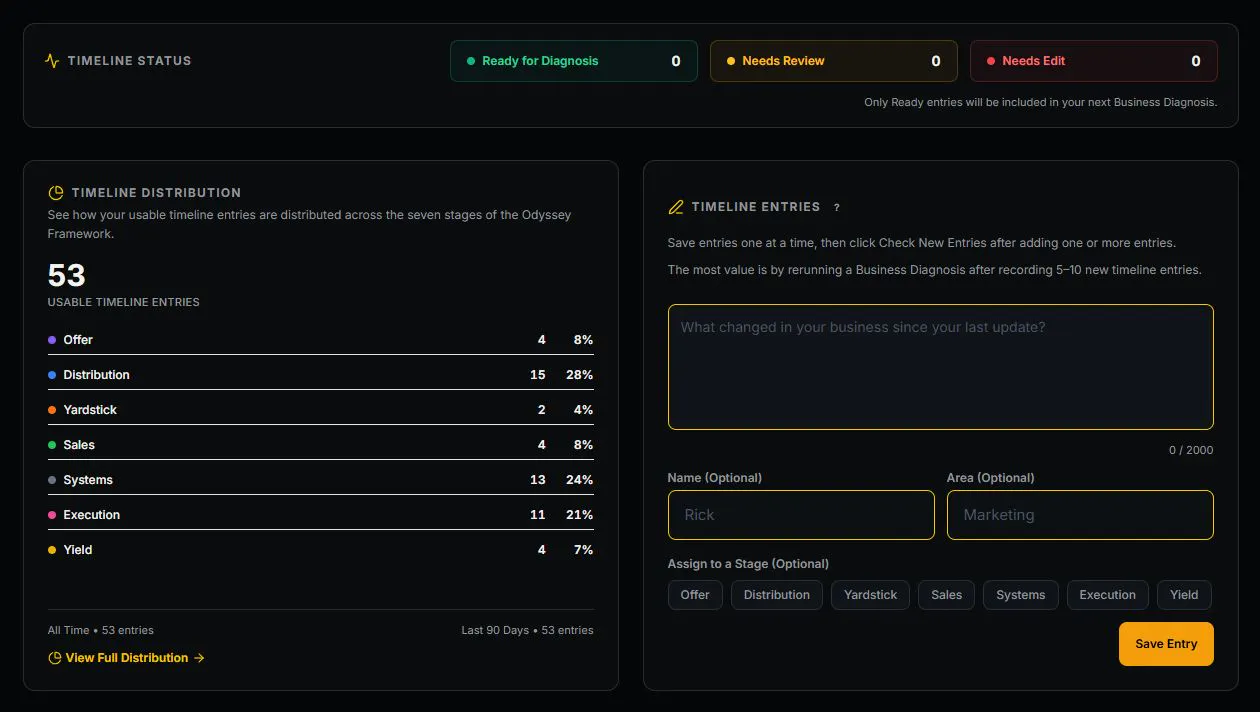Click the '0 / 2000' character counter
This screenshot has width=1260, height=712.
point(1191,450)
